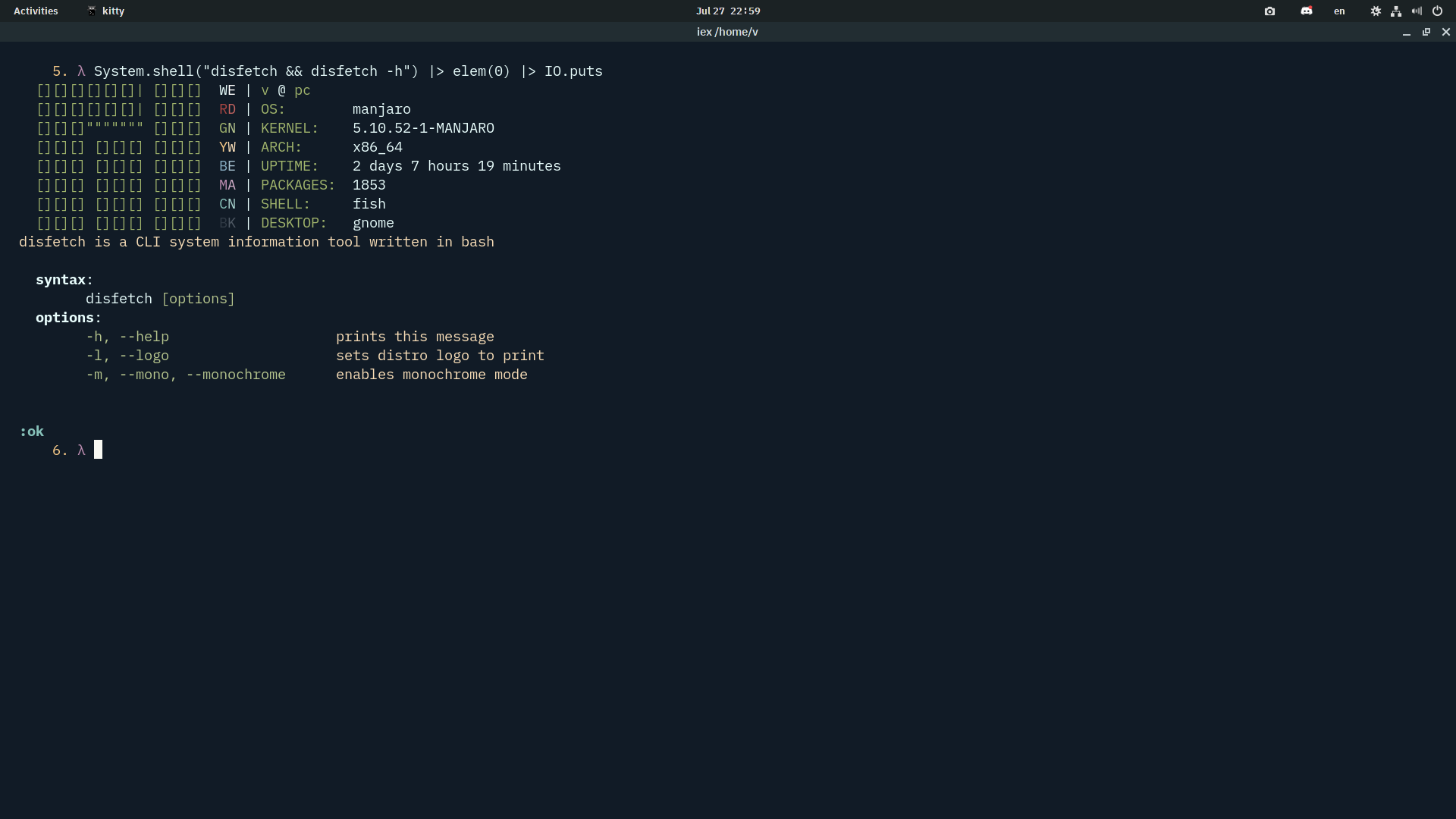The width and height of the screenshot is (1456, 819).
Task: Minimize the kitty terminal window
Action: pyautogui.click(x=1406, y=33)
